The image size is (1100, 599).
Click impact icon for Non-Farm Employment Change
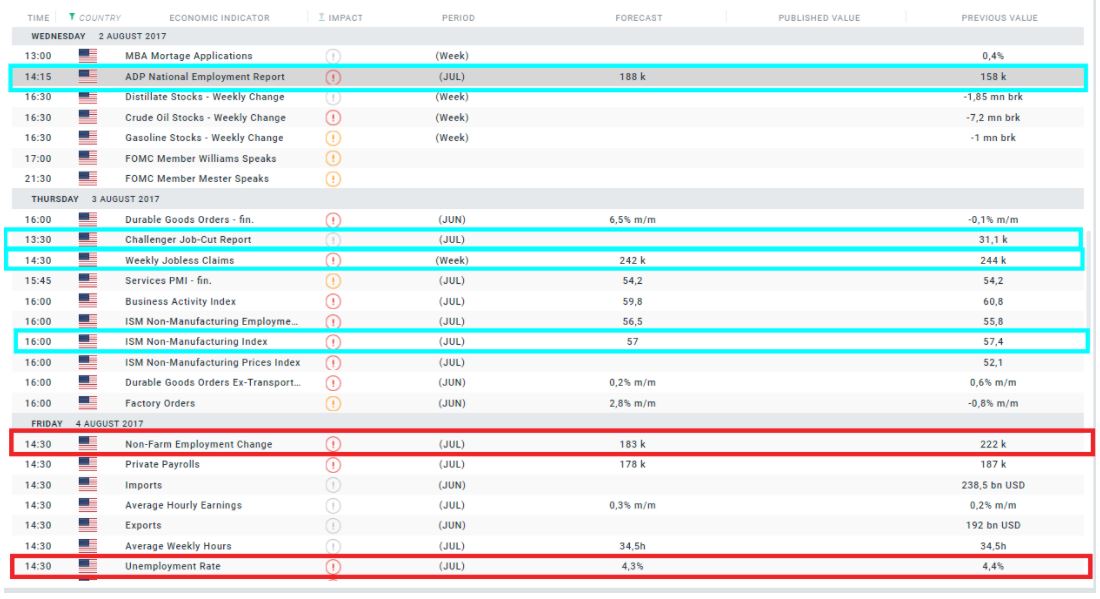pyautogui.click(x=333, y=445)
